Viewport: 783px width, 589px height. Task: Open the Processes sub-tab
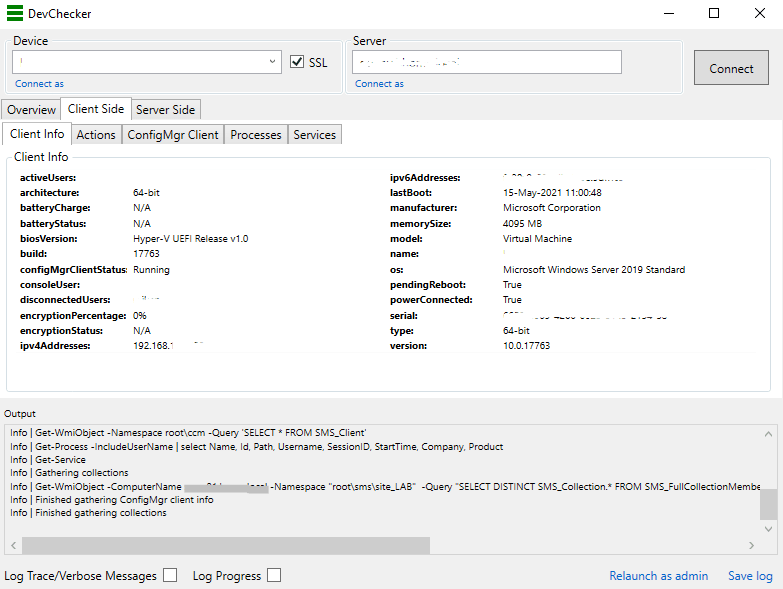(x=256, y=135)
